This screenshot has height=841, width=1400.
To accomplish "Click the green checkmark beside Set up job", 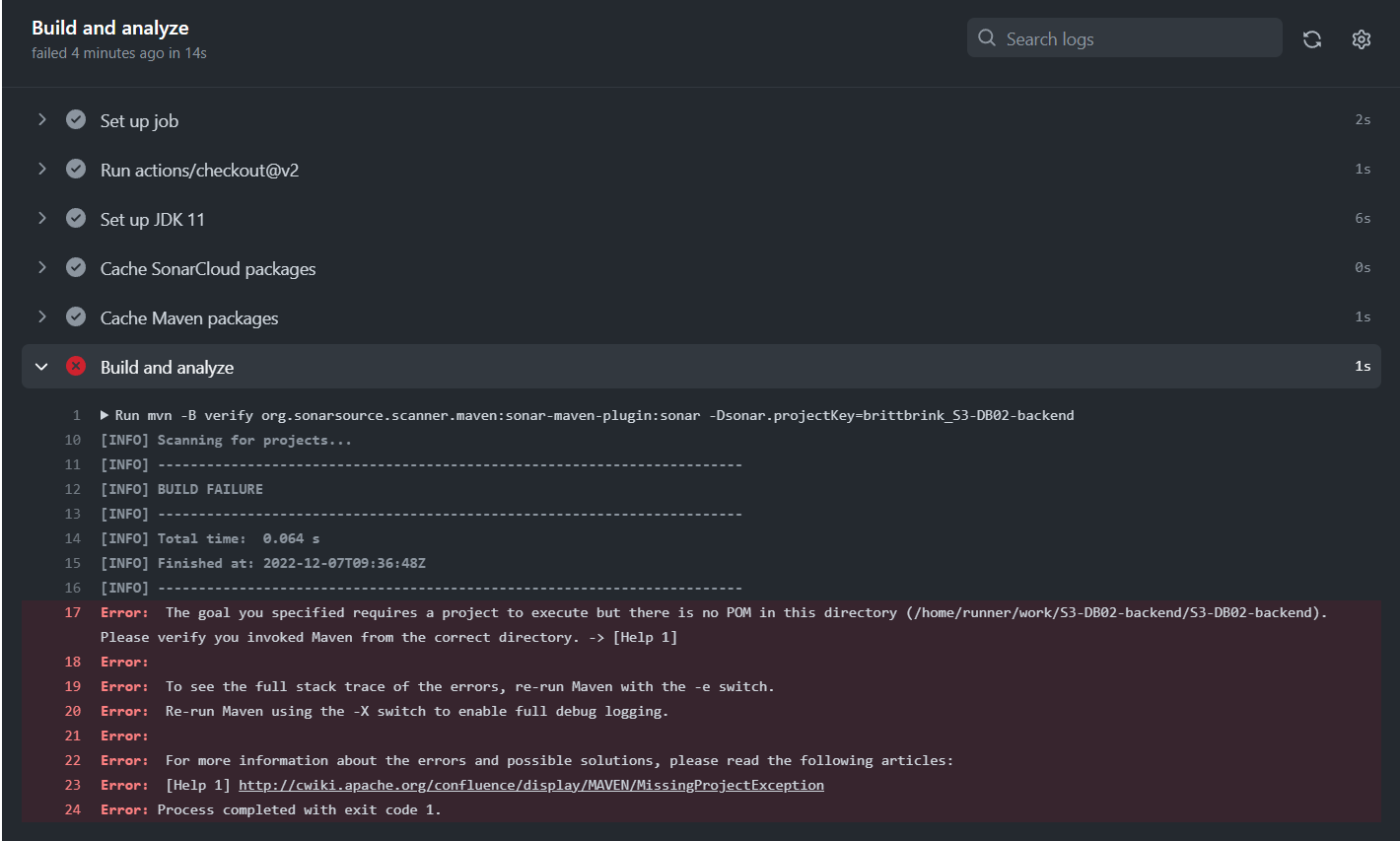I will [x=76, y=119].
